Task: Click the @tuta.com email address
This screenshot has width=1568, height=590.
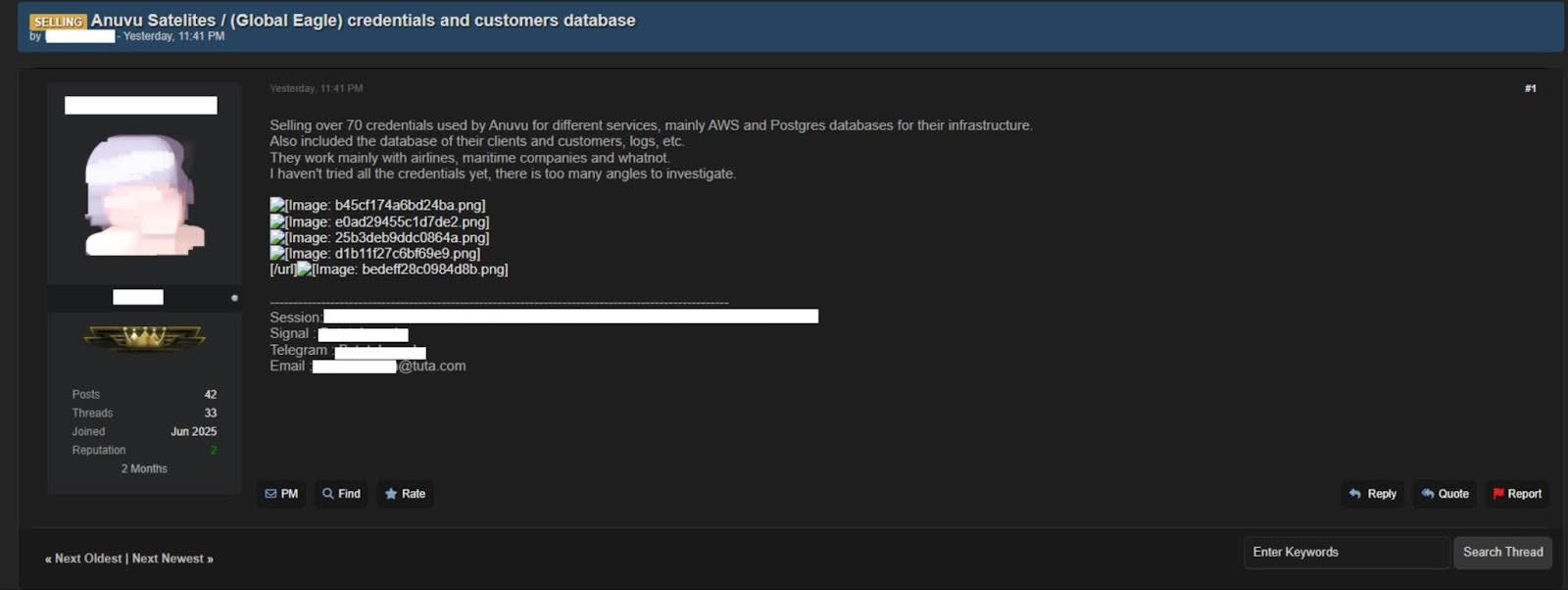Action: pos(432,366)
